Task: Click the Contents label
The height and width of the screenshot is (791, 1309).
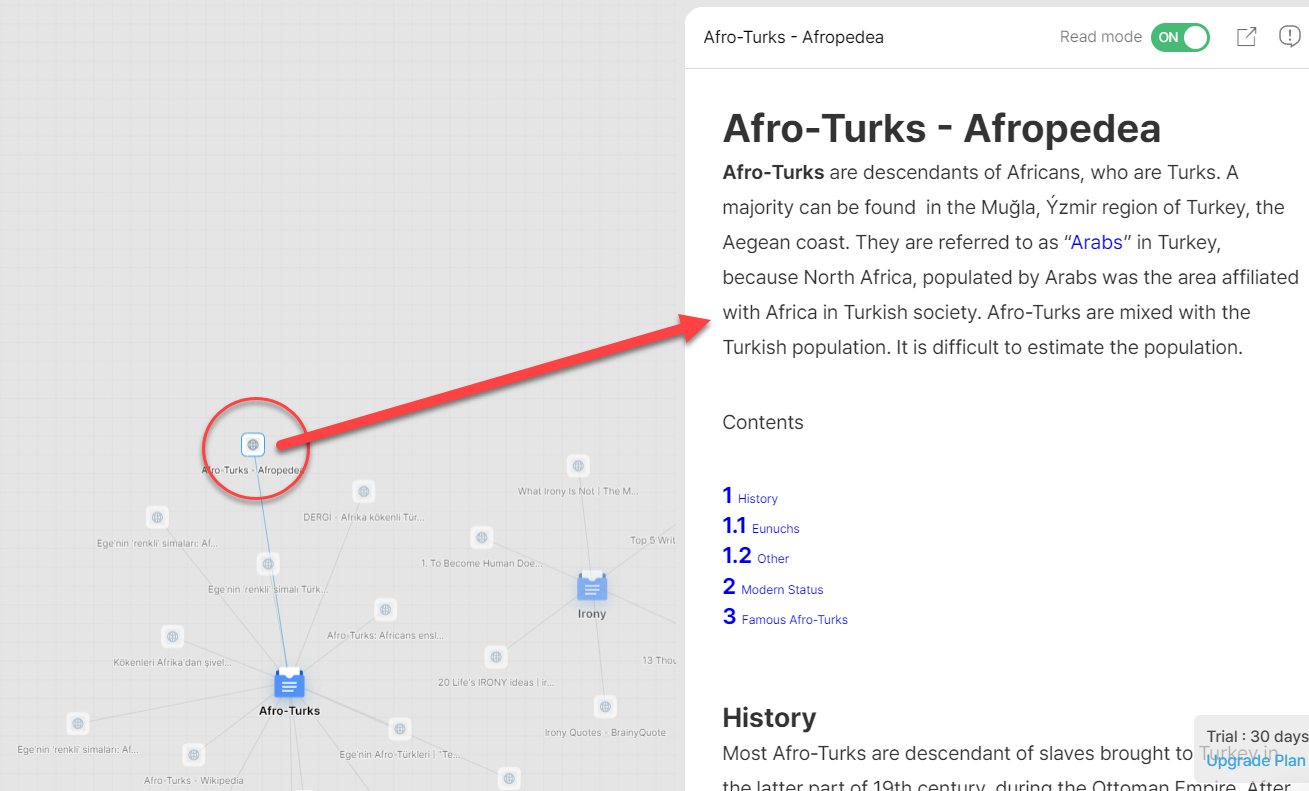Action: [763, 422]
